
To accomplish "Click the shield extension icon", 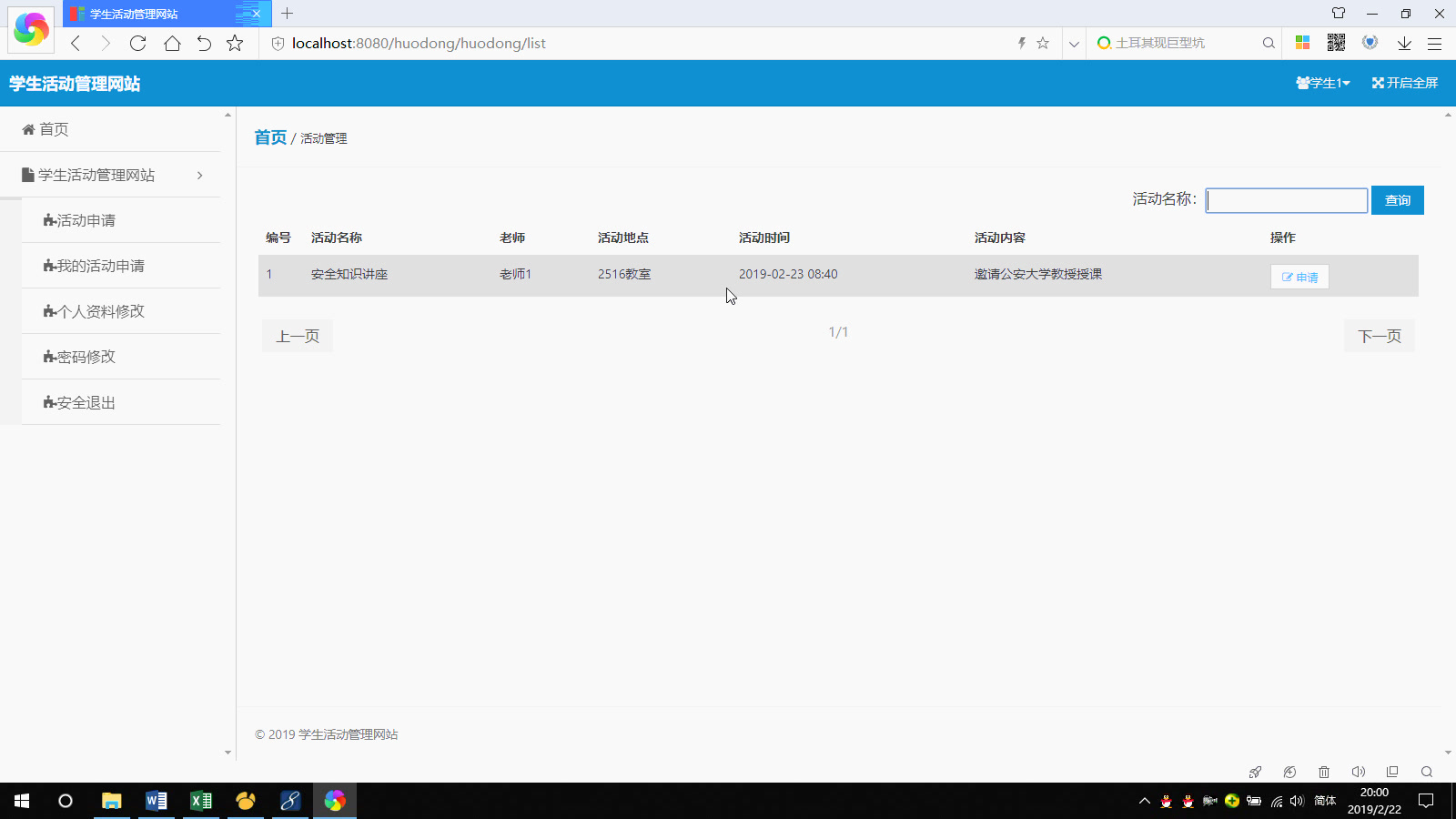I will pyautogui.click(x=1370, y=43).
